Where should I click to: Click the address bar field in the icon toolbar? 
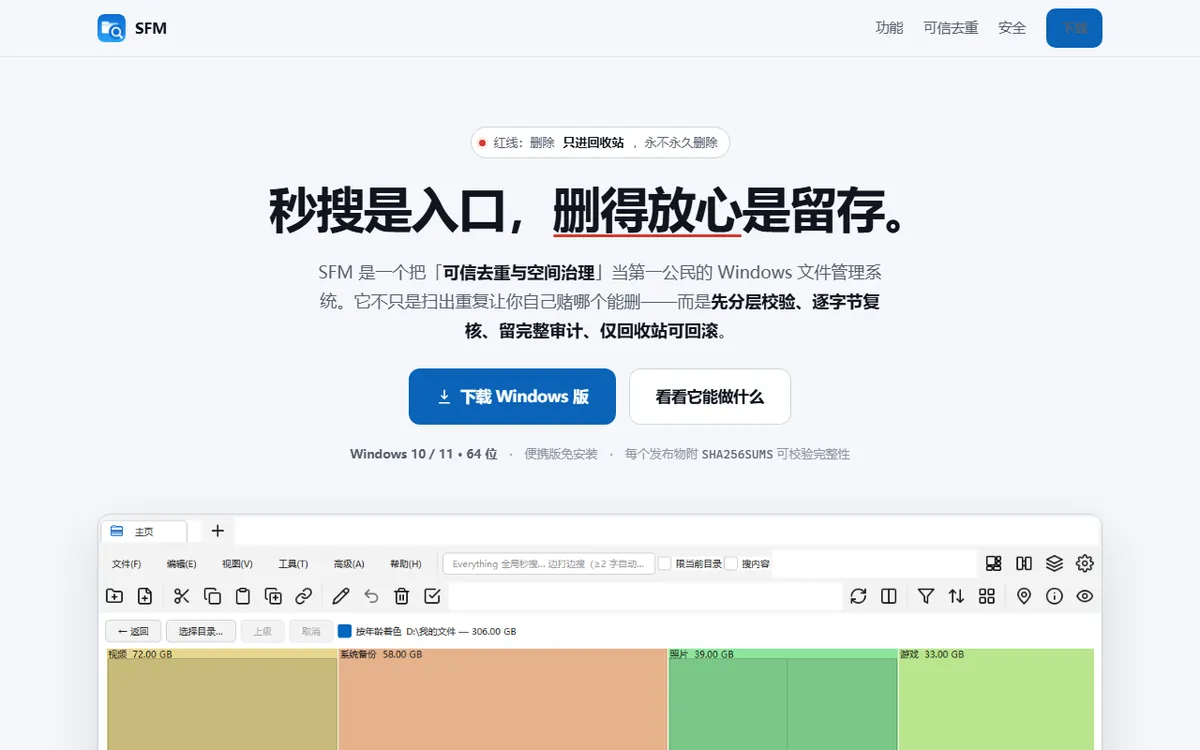(645, 596)
